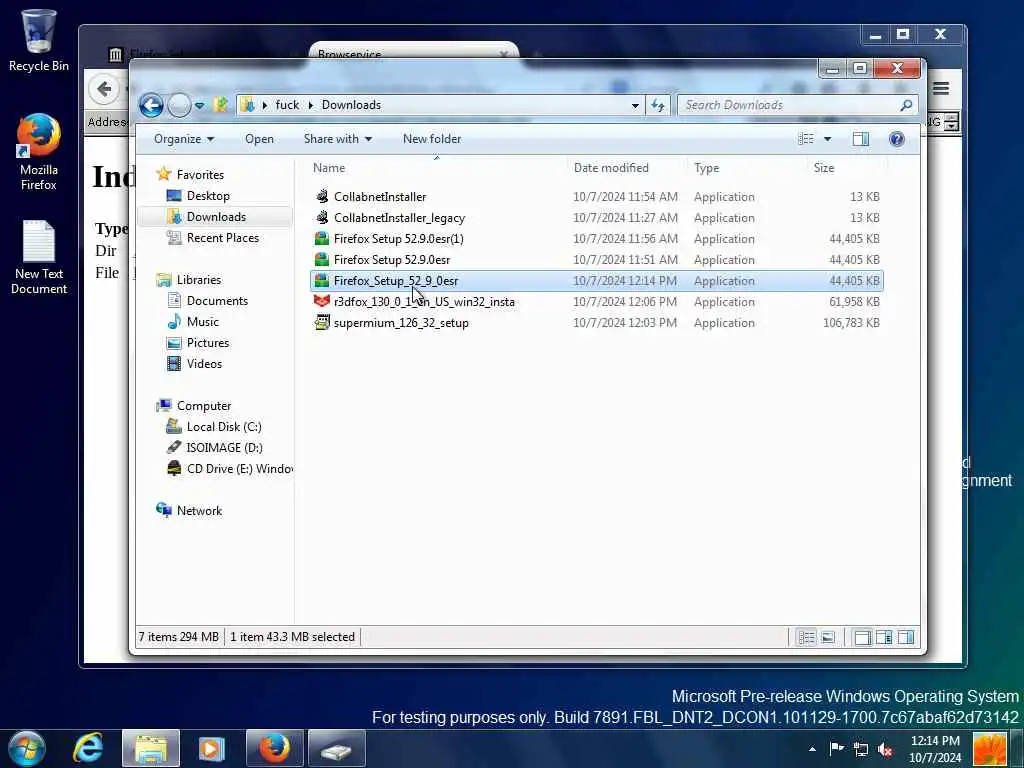Click the 'fuck' breadcrumb in address bar
1024x768 pixels.
(287, 105)
